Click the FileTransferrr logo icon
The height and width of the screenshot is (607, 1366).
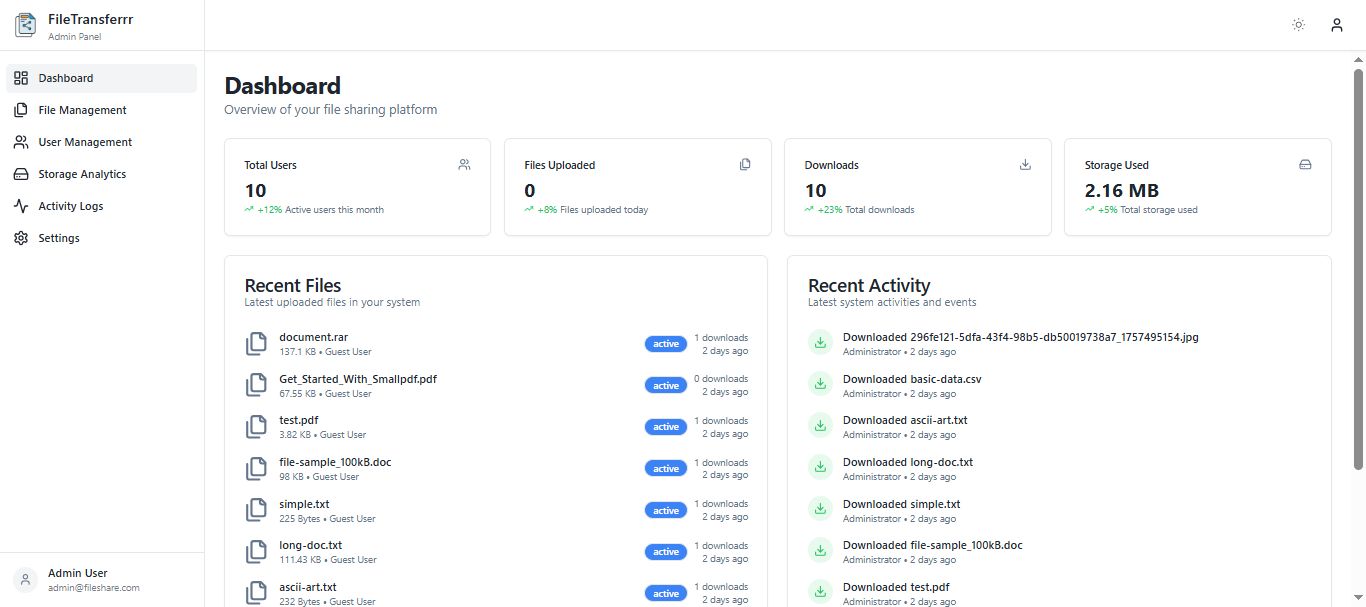coord(25,26)
